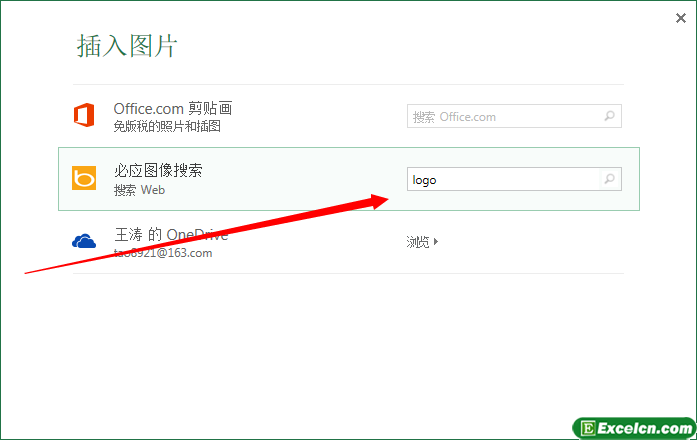Viewport: 697px width, 440px height.
Task: Select the 必应图像搜索 title
Action: (x=158, y=170)
